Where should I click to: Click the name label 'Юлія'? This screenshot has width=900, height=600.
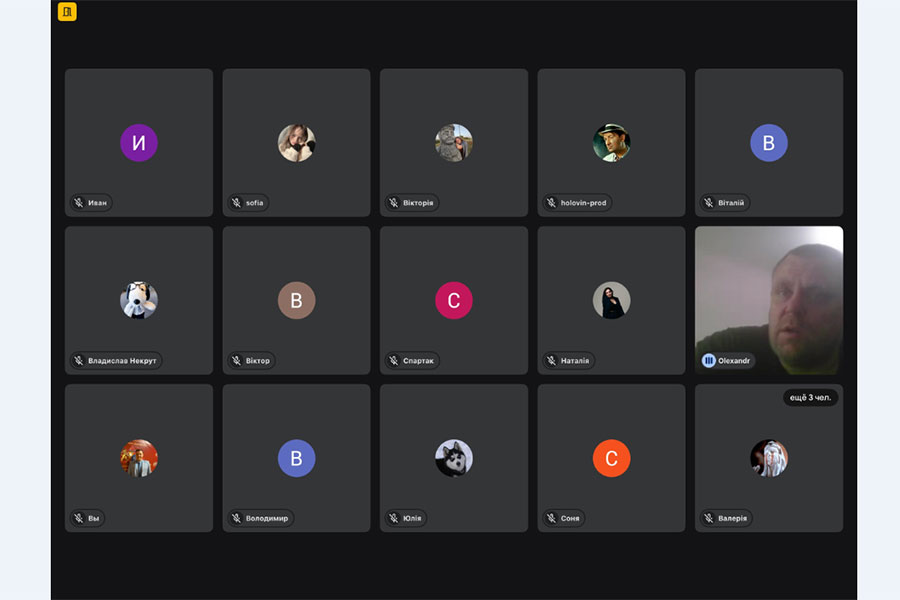pyautogui.click(x=412, y=518)
